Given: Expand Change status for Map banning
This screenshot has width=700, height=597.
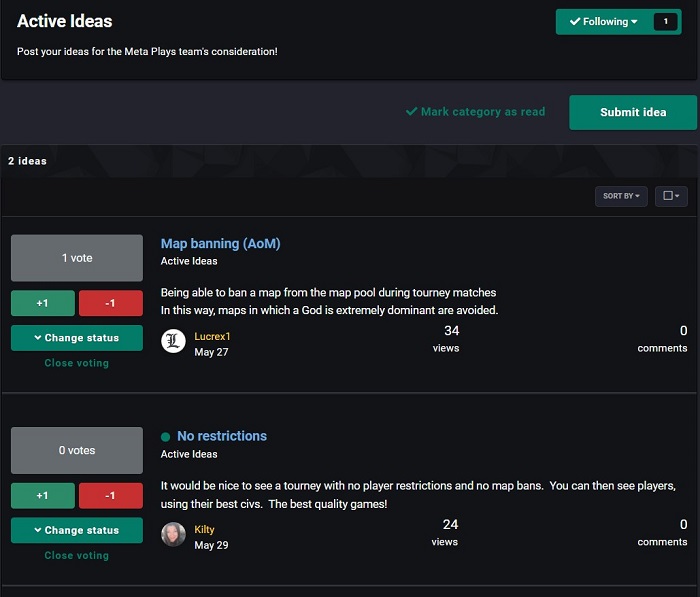Looking at the screenshot, I should point(77,338).
